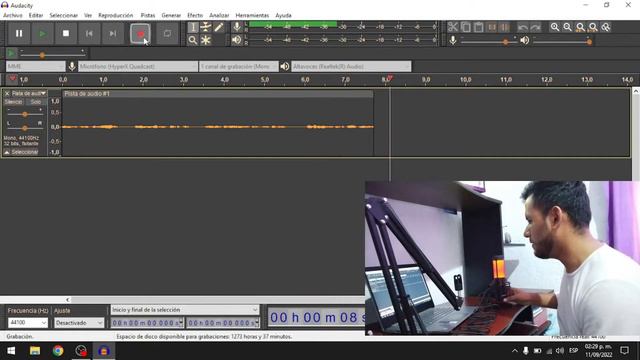
Task: Skip to start of track
Action: click(89, 33)
